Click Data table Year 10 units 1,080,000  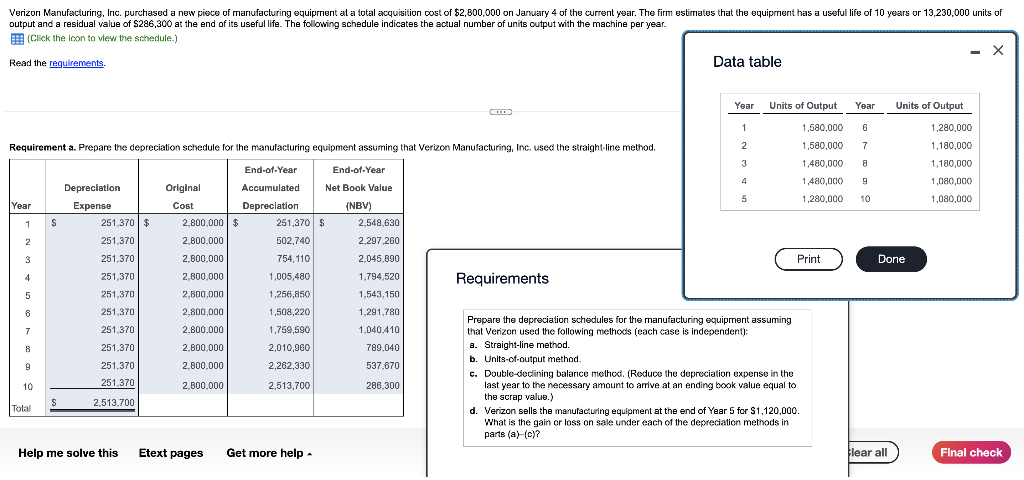pos(951,199)
